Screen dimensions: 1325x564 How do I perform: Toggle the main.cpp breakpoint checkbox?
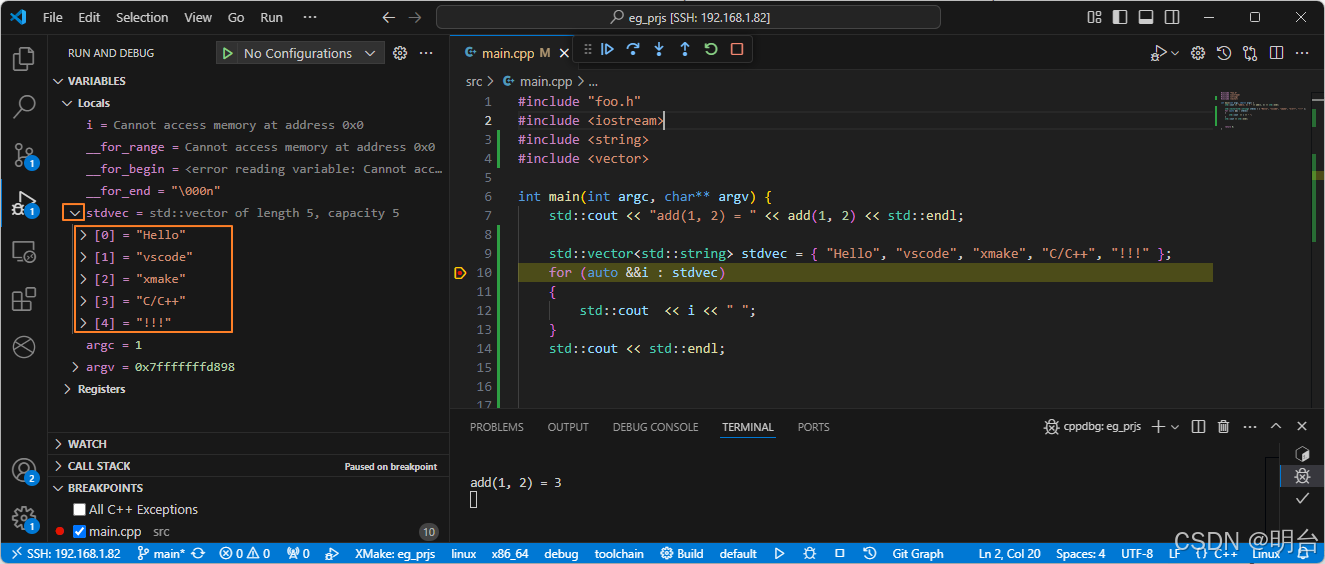[80, 532]
